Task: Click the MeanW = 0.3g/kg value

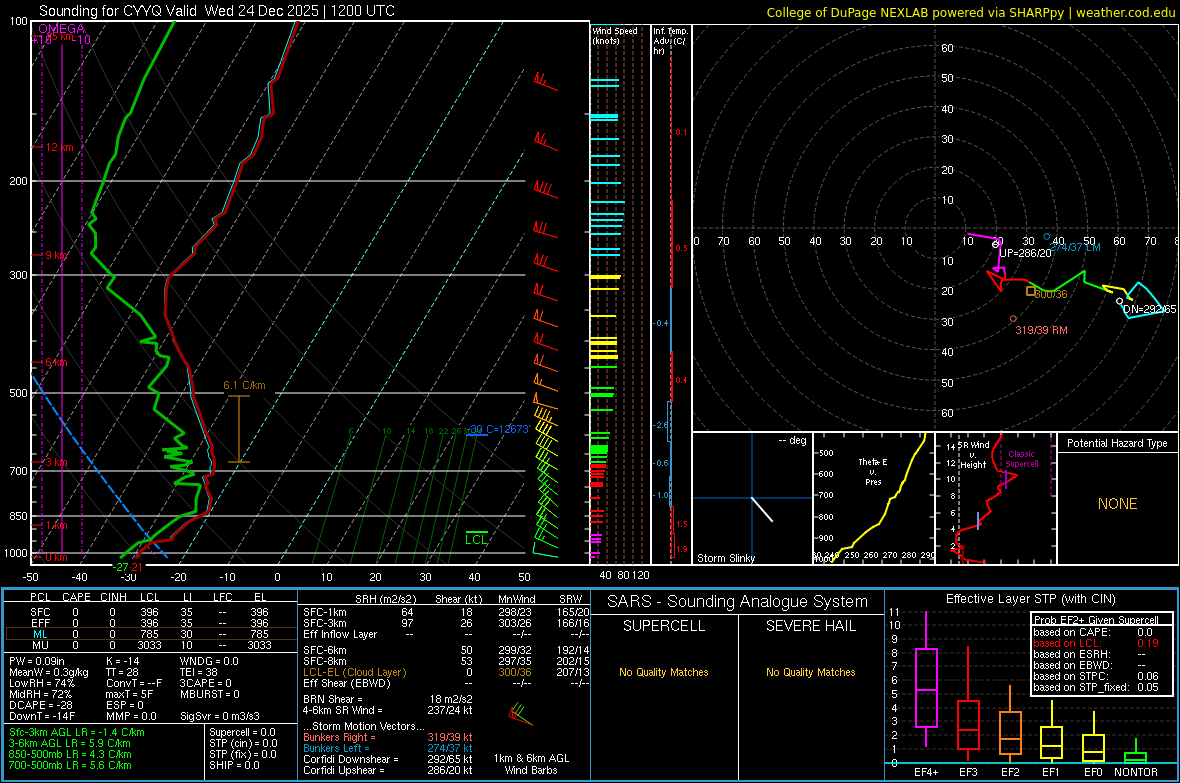Action: 49,672
